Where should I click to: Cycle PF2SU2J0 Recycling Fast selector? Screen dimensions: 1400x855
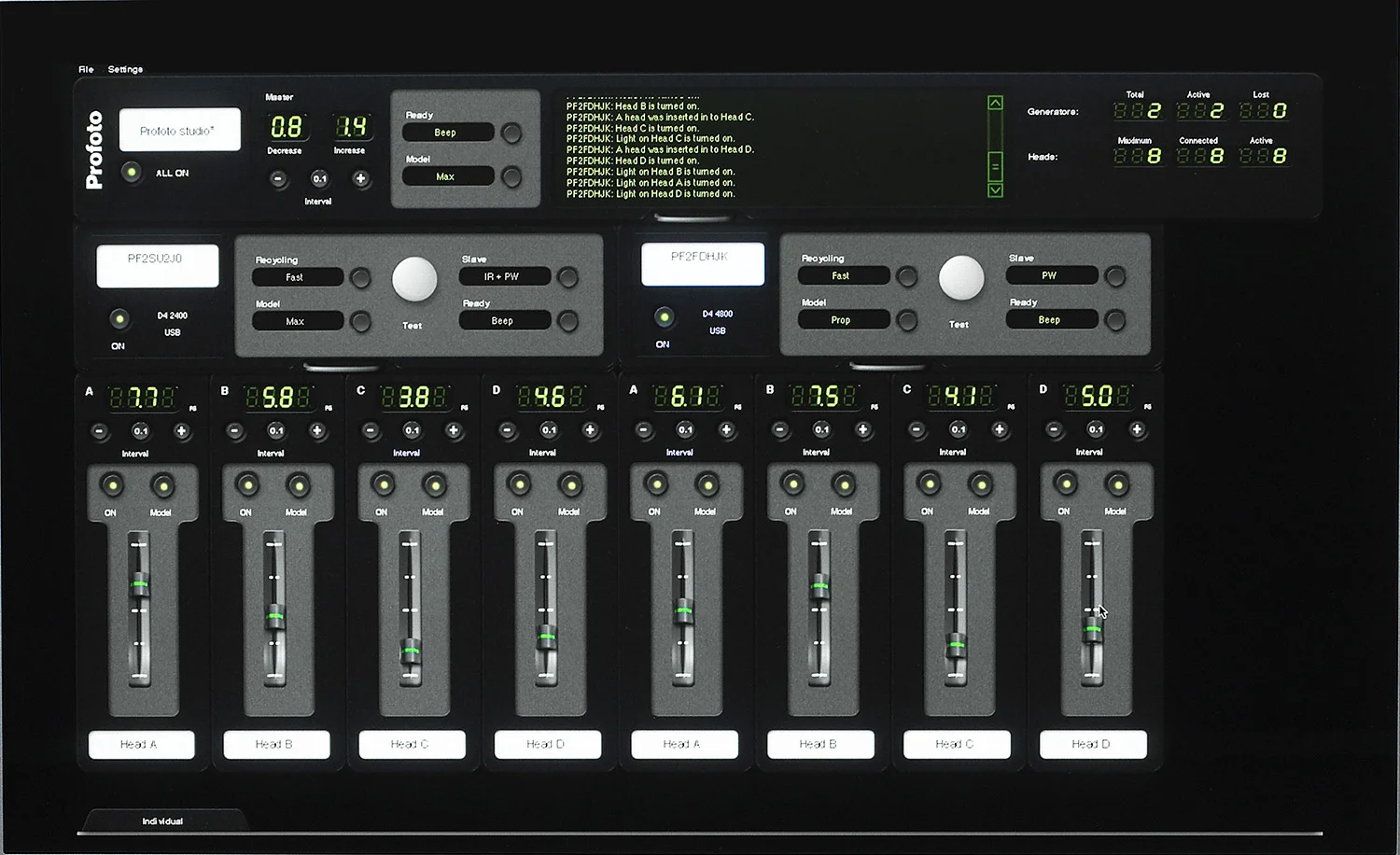(x=360, y=277)
